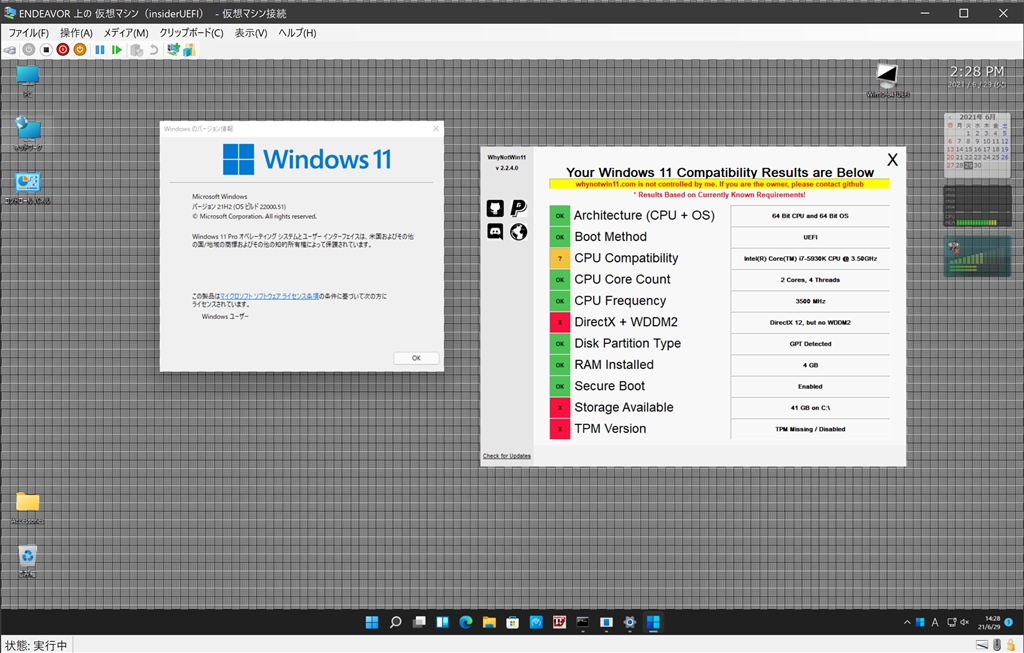The height and width of the screenshot is (653, 1024).
Task: Click the taskbar Search magnifier icon
Action: [395, 623]
